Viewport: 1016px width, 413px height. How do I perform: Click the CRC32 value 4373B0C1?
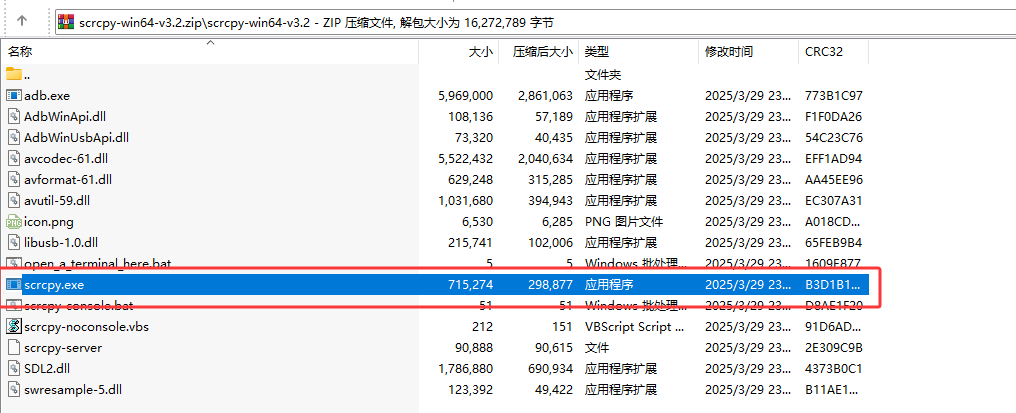coord(834,368)
